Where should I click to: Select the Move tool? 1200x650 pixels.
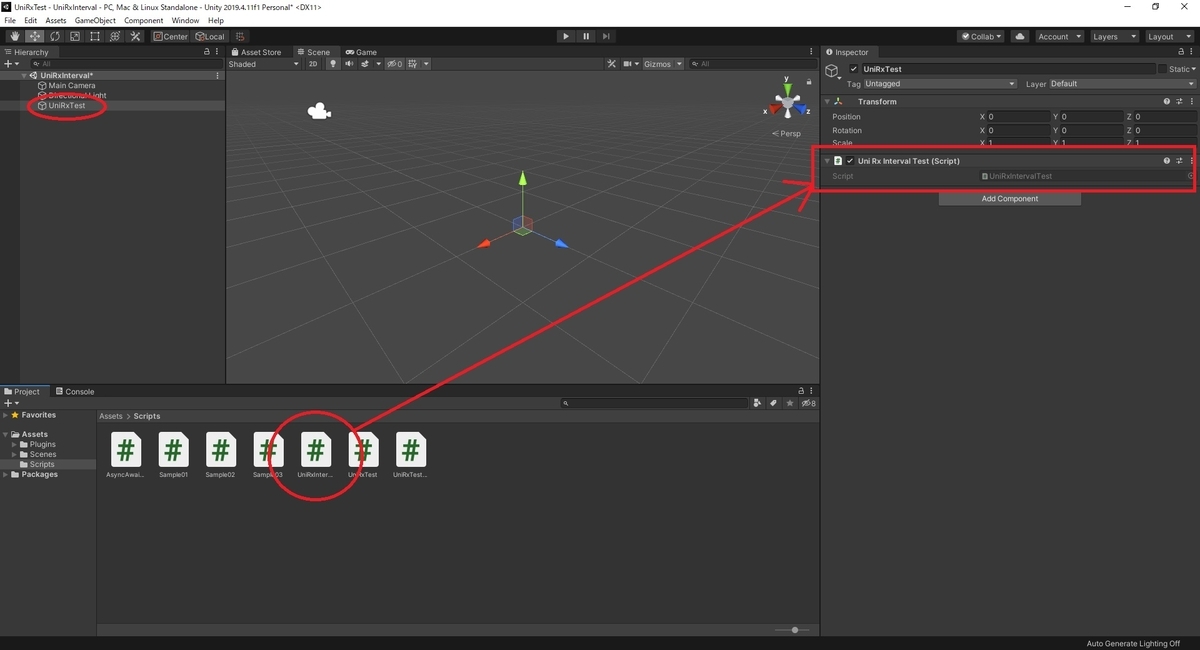pyautogui.click(x=33, y=36)
